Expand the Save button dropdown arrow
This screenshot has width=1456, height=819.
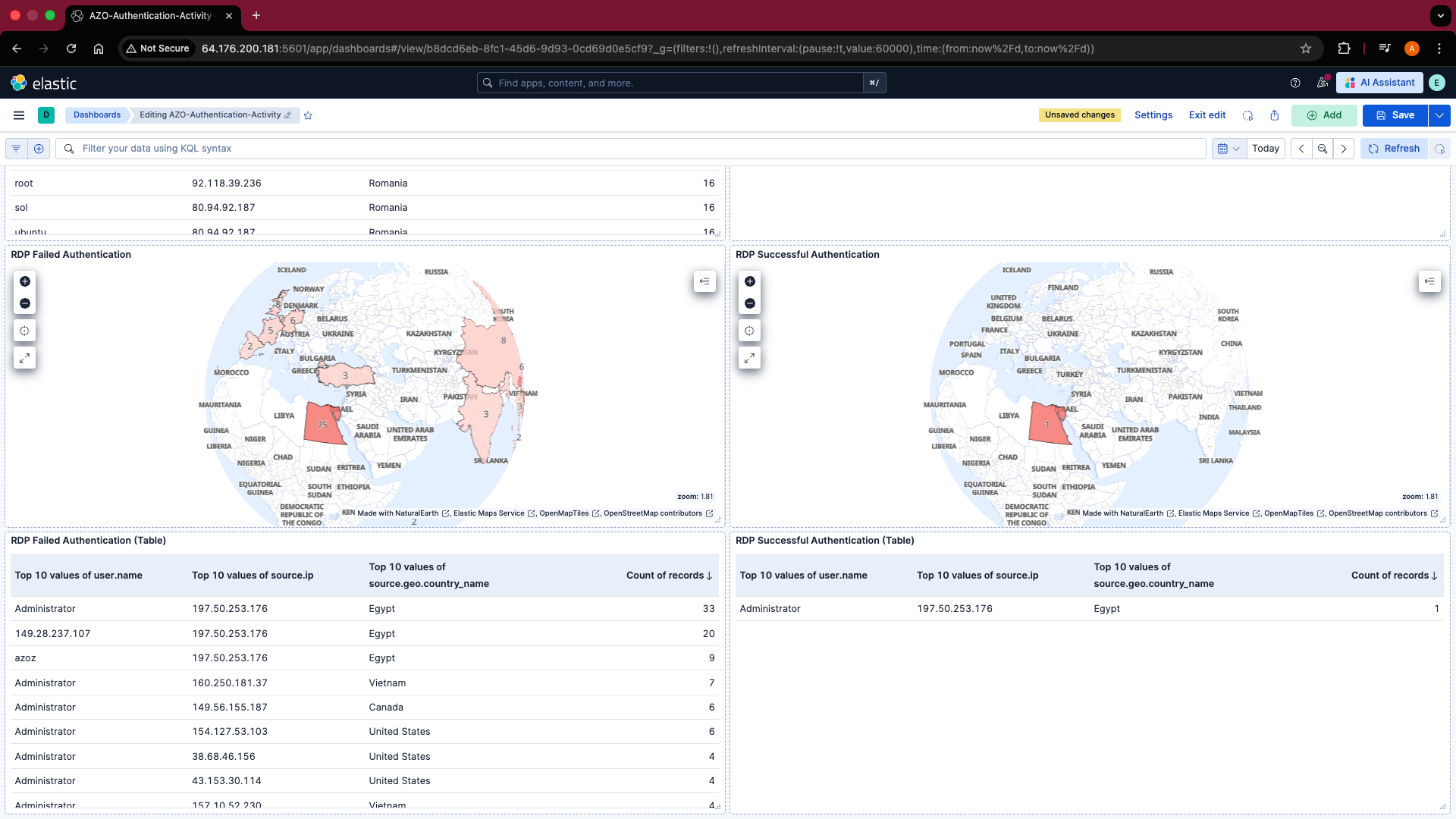point(1439,115)
